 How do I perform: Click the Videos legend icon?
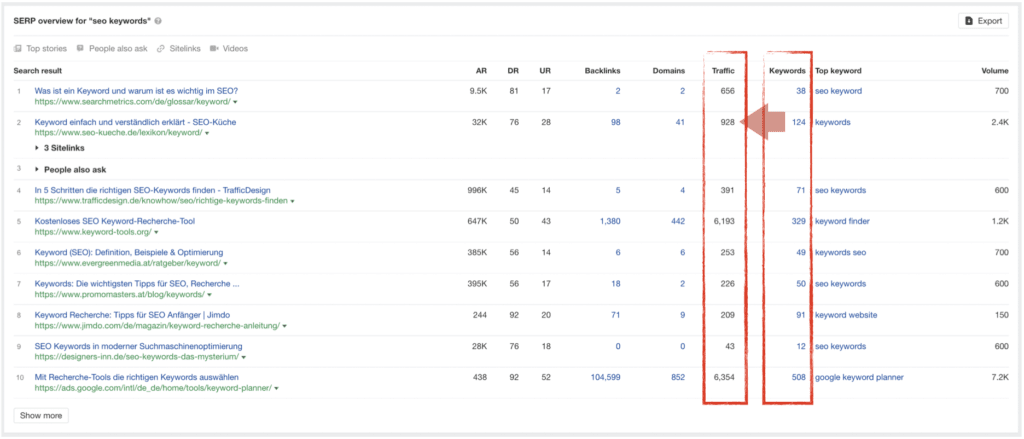tap(215, 48)
